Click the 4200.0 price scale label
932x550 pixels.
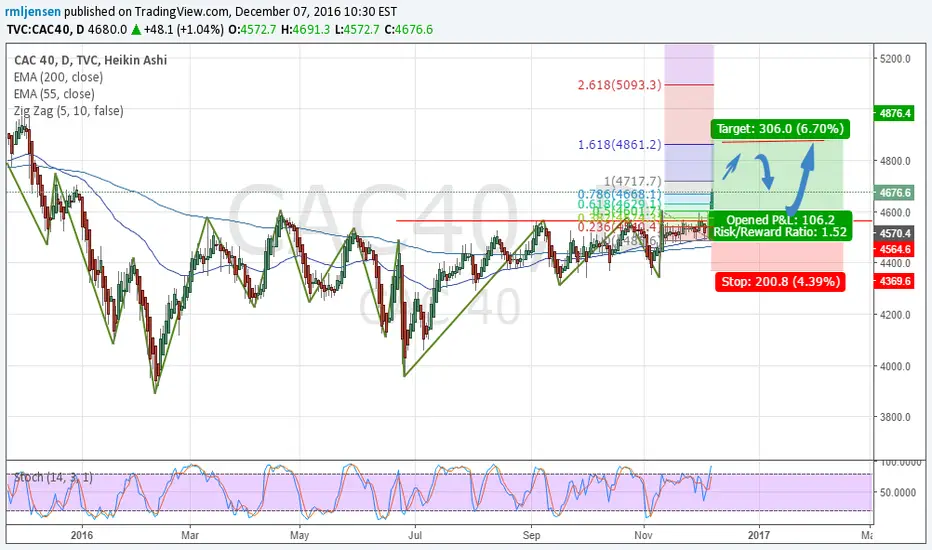point(895,315)
